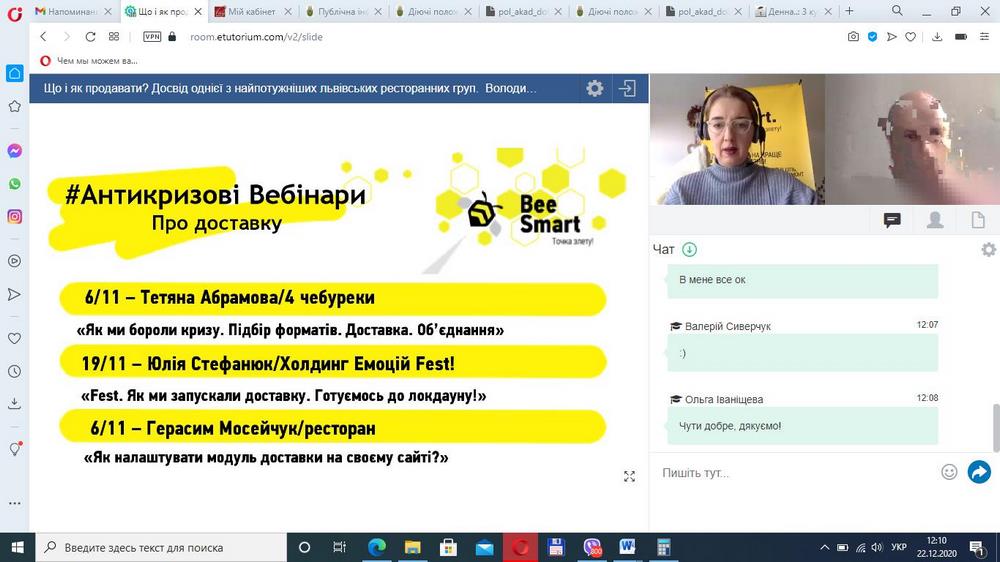Bookmark page with the heart icon

910,37
